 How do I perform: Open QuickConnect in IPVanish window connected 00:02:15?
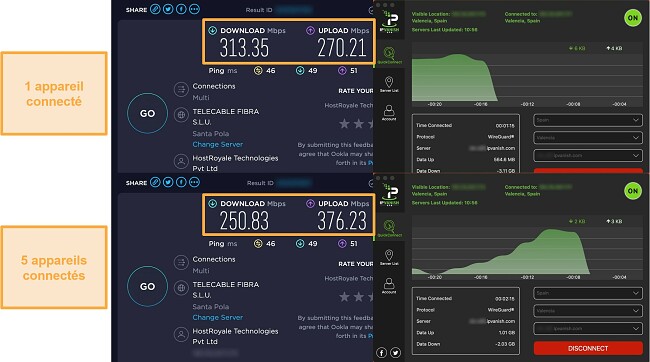[x=389, y=228]
